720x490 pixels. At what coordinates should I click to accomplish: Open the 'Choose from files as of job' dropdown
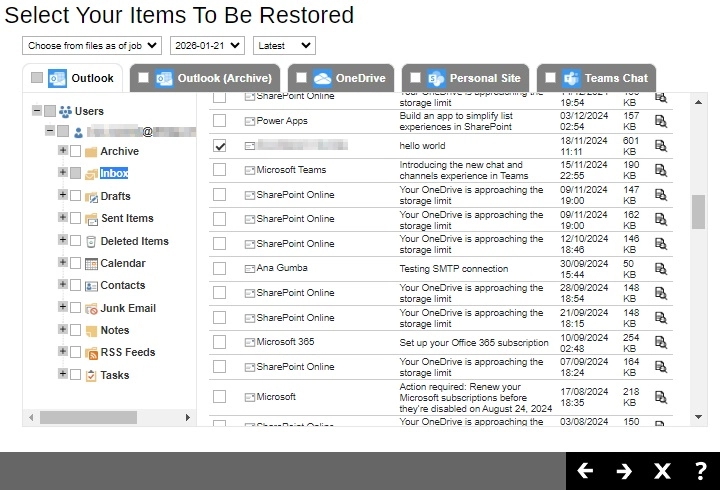[x=92, y=45]
